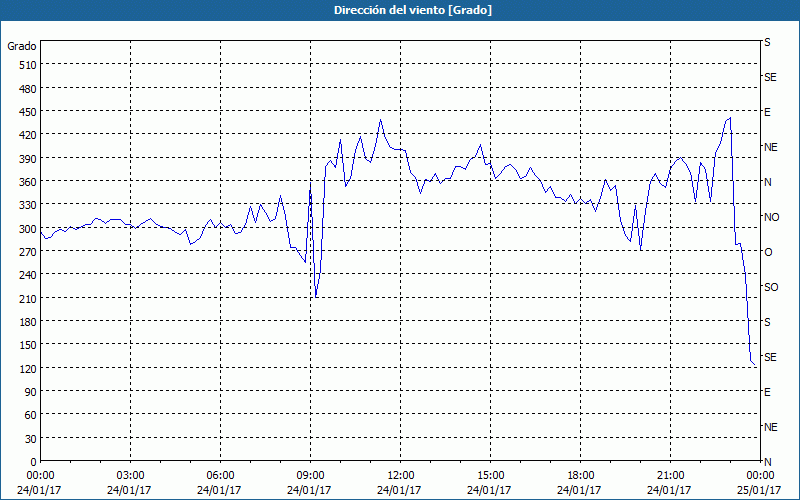800x500 pixels.
Task: Click the 420 degree axis label
Action: [28, 135]
